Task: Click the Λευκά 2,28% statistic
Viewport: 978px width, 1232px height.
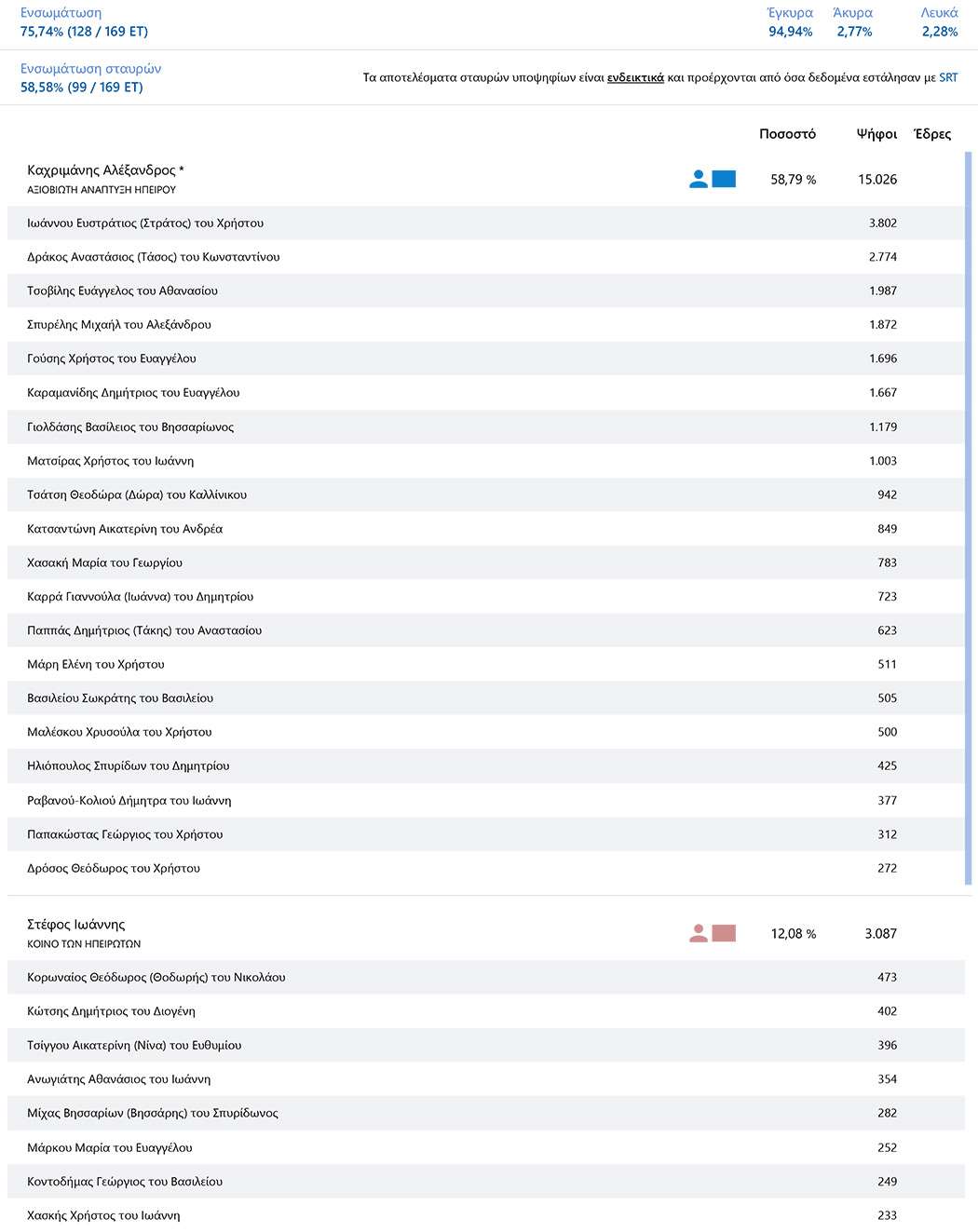Action: (x=939, y=22)
